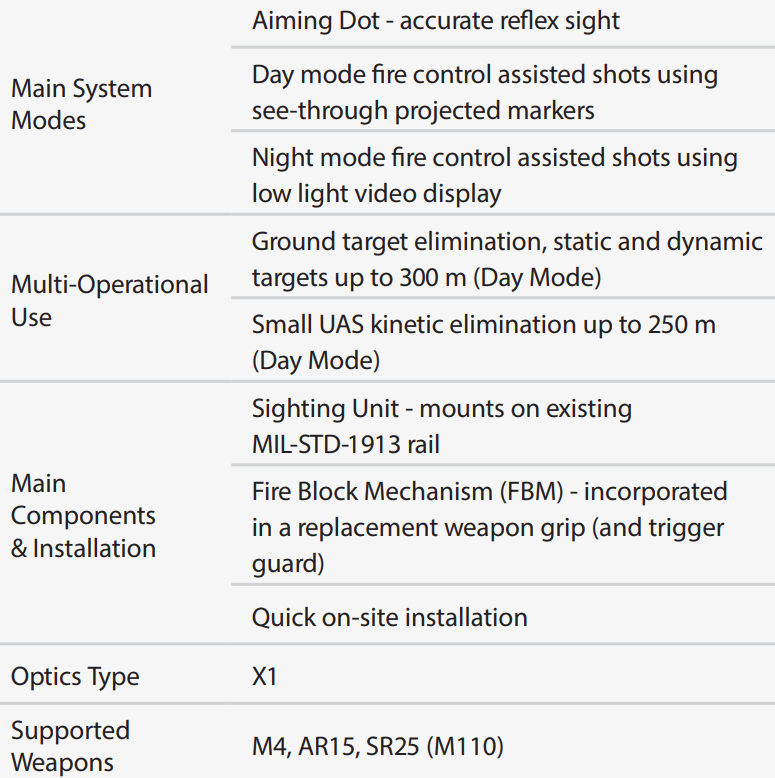The width and height of the screenshot is (775, 778).
Task: Click the 'Night mode fire control' description
Action: click(495, 175)
